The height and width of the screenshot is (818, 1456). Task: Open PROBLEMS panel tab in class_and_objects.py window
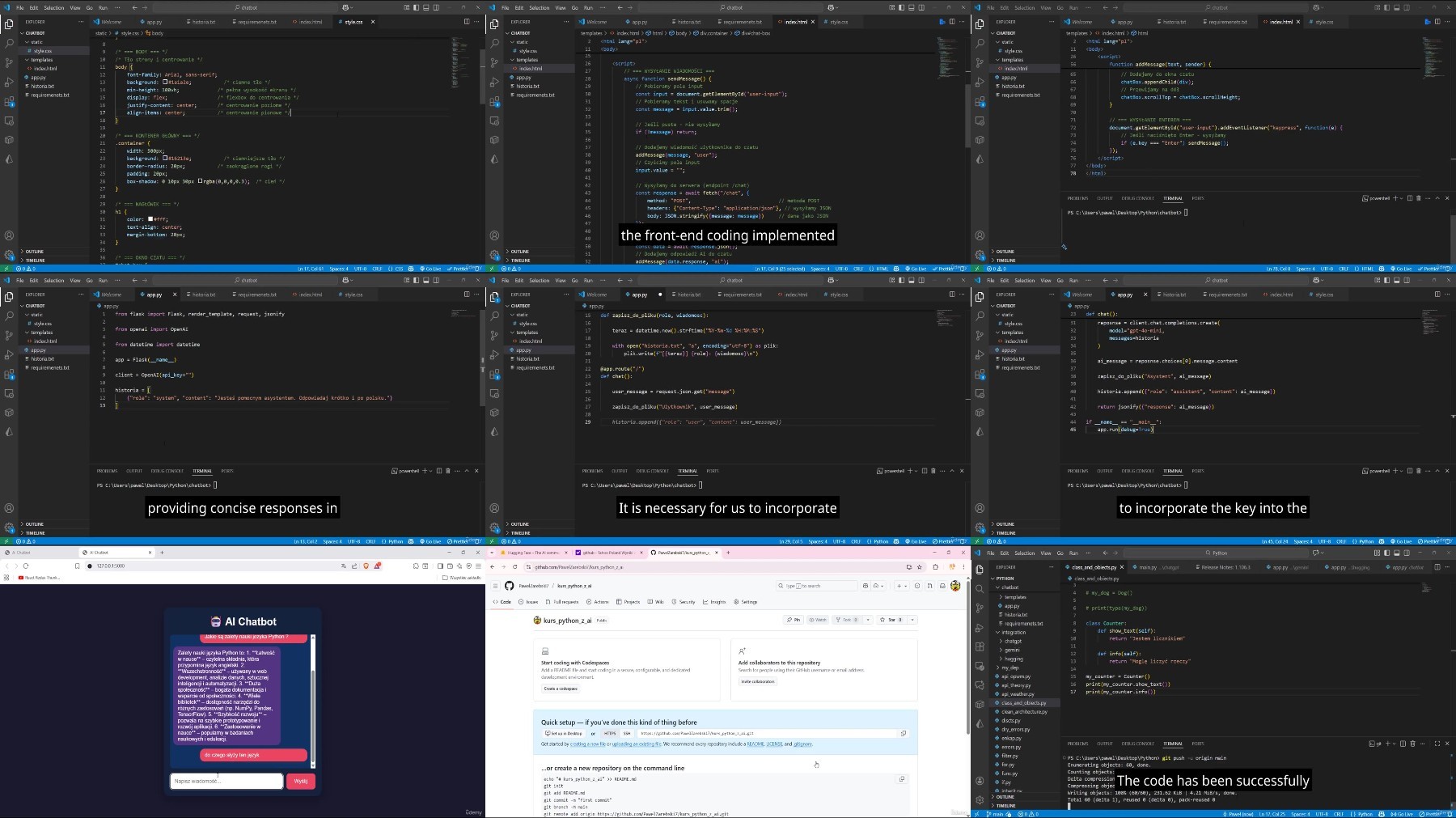pos(1077,744)
